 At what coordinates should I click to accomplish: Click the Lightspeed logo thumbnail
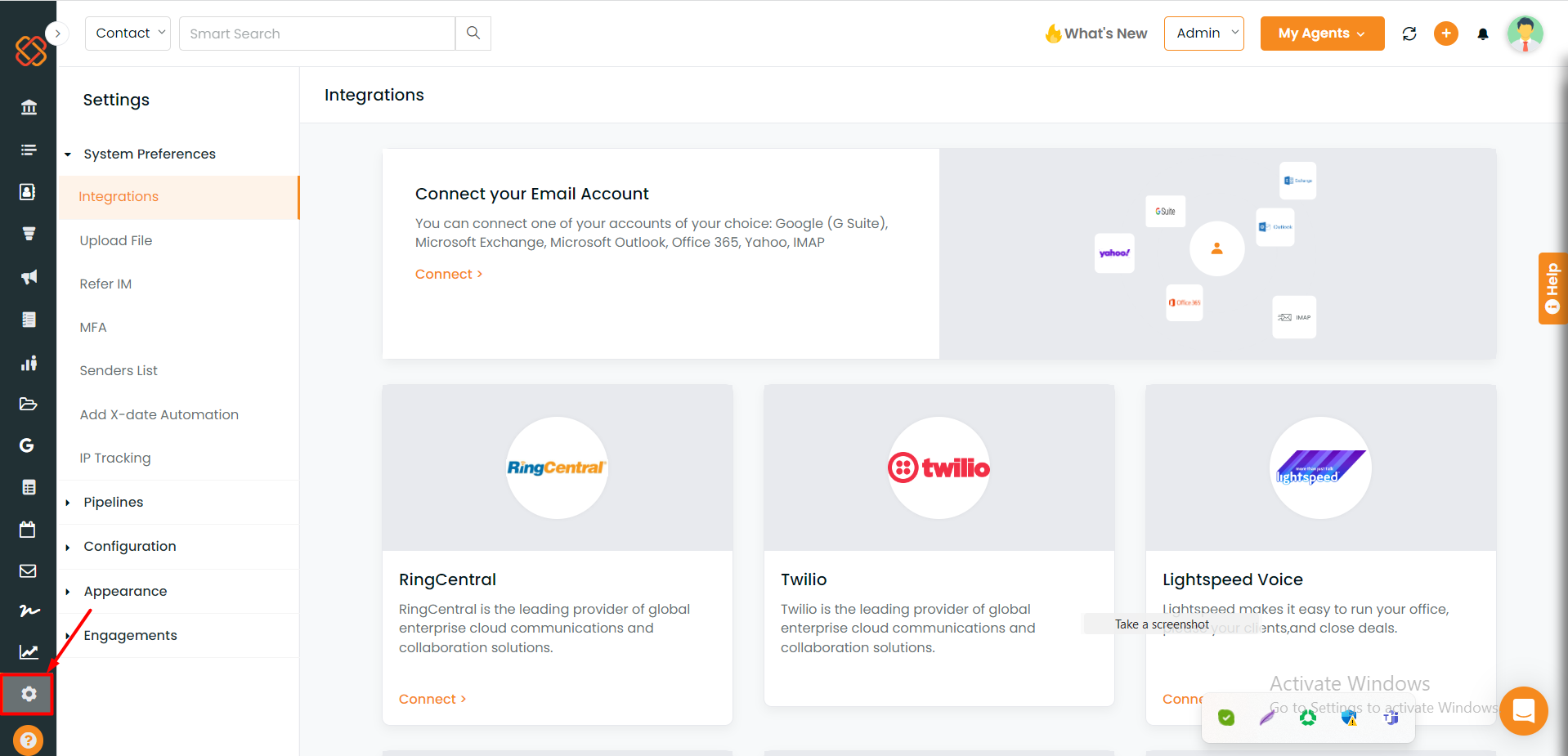click(x=1320, y=467)
